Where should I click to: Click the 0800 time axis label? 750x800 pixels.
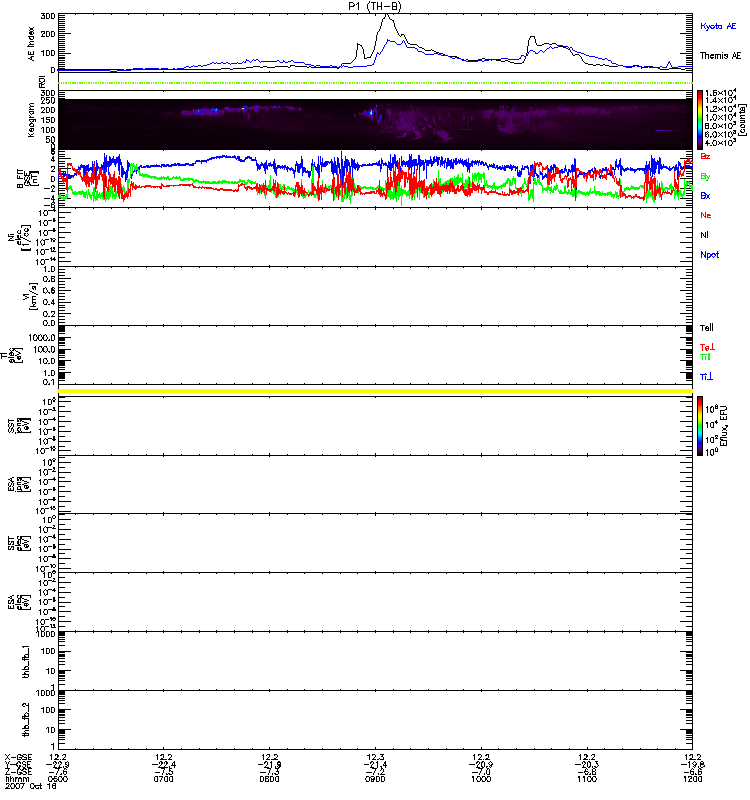[269, 779]
